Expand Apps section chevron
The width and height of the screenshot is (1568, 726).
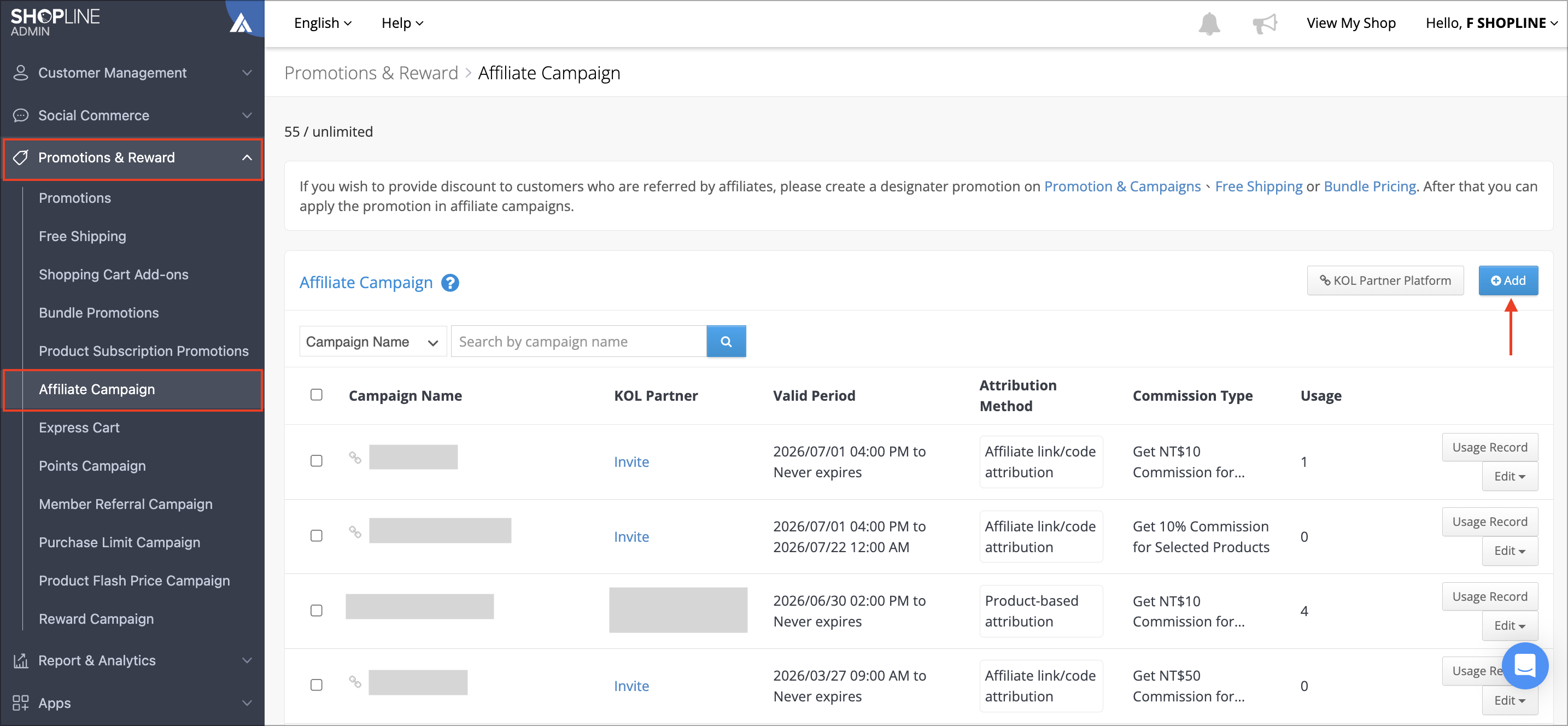pos(247,703)
